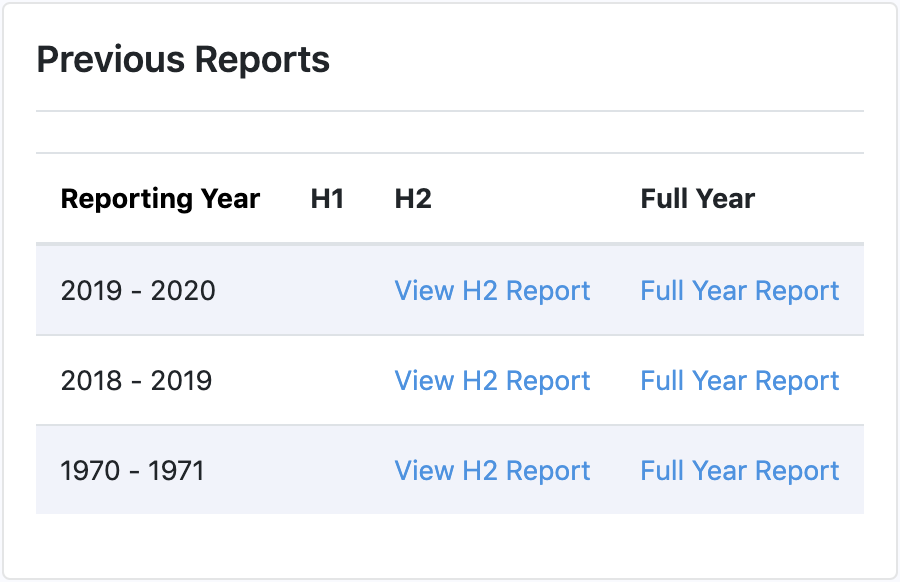Screen dimensions: 900x582
Task: Click the H1 column header
Action: [328, 199]
